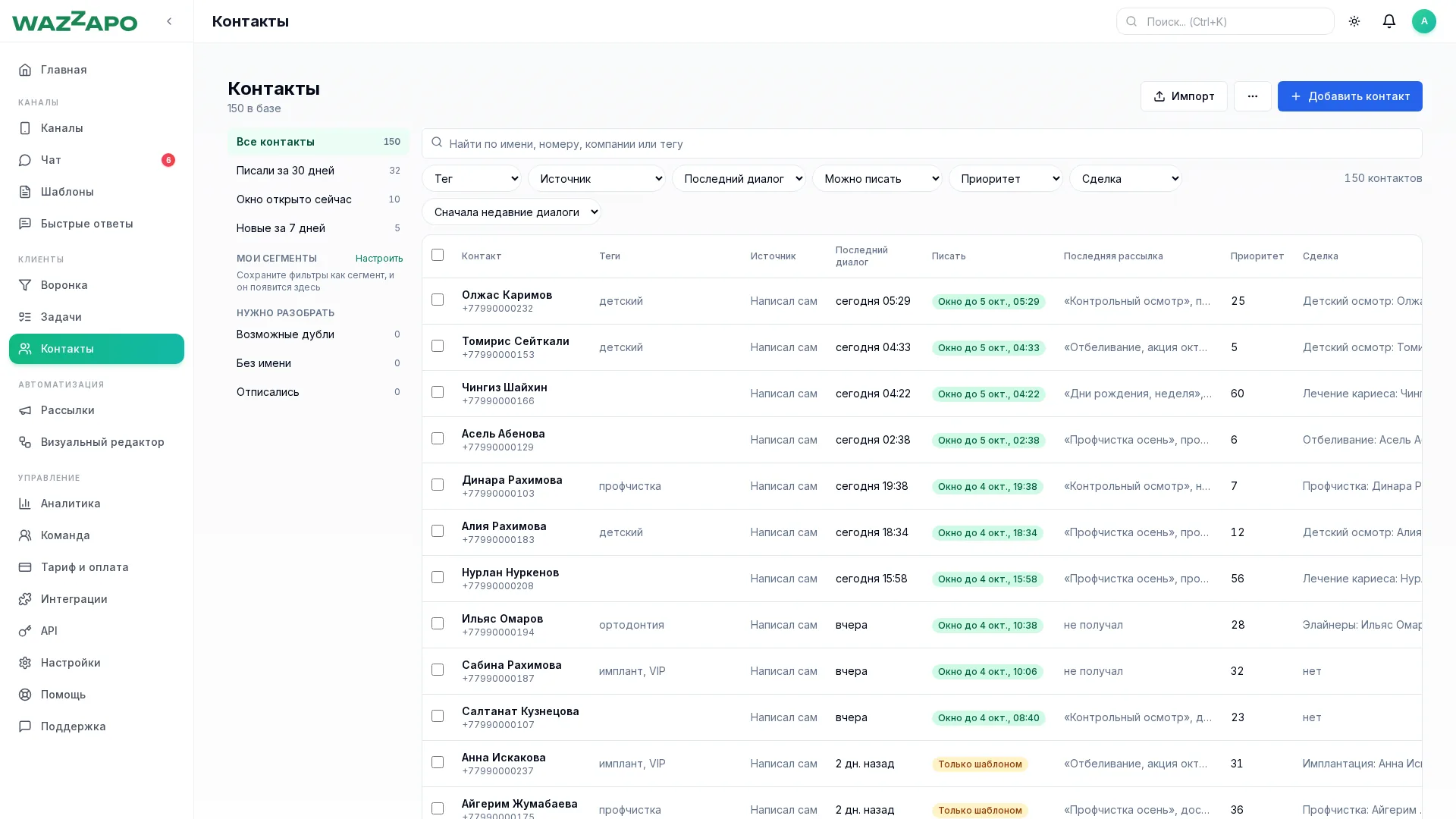Open the Каналы phone icon
The width and height of the screenshot is (1456, 819).
pos(25,128)
